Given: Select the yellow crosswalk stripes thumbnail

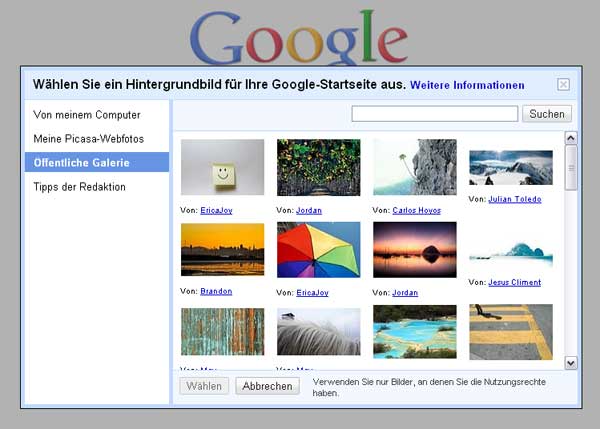Looking at the screenshot, I should pyautogui.click(x=511, y=332).
